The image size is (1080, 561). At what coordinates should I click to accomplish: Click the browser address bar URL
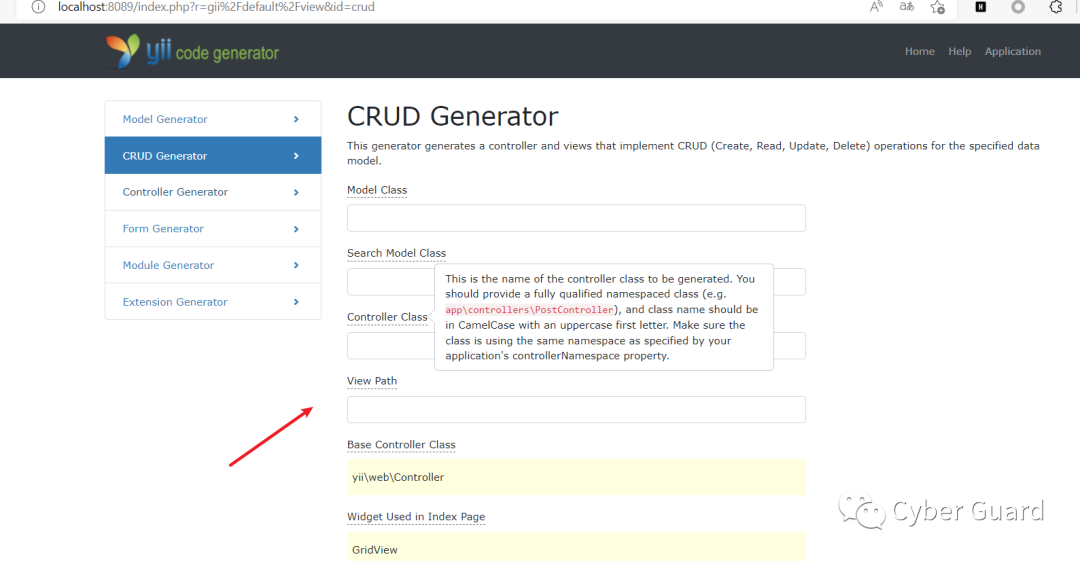[216, 7]
